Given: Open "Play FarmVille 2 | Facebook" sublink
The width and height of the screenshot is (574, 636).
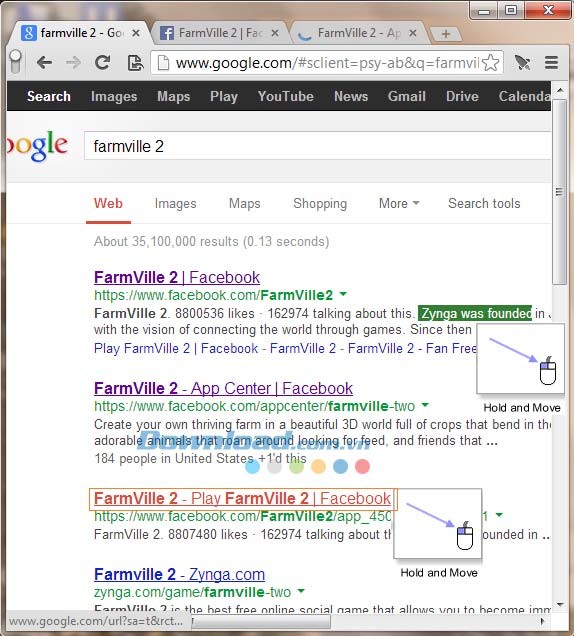Looking at the screenshot, I should click(x=176, y=348).
